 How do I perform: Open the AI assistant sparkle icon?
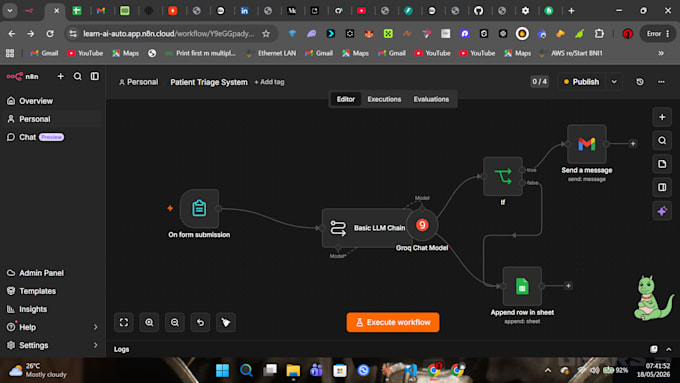tap(662, 211)
